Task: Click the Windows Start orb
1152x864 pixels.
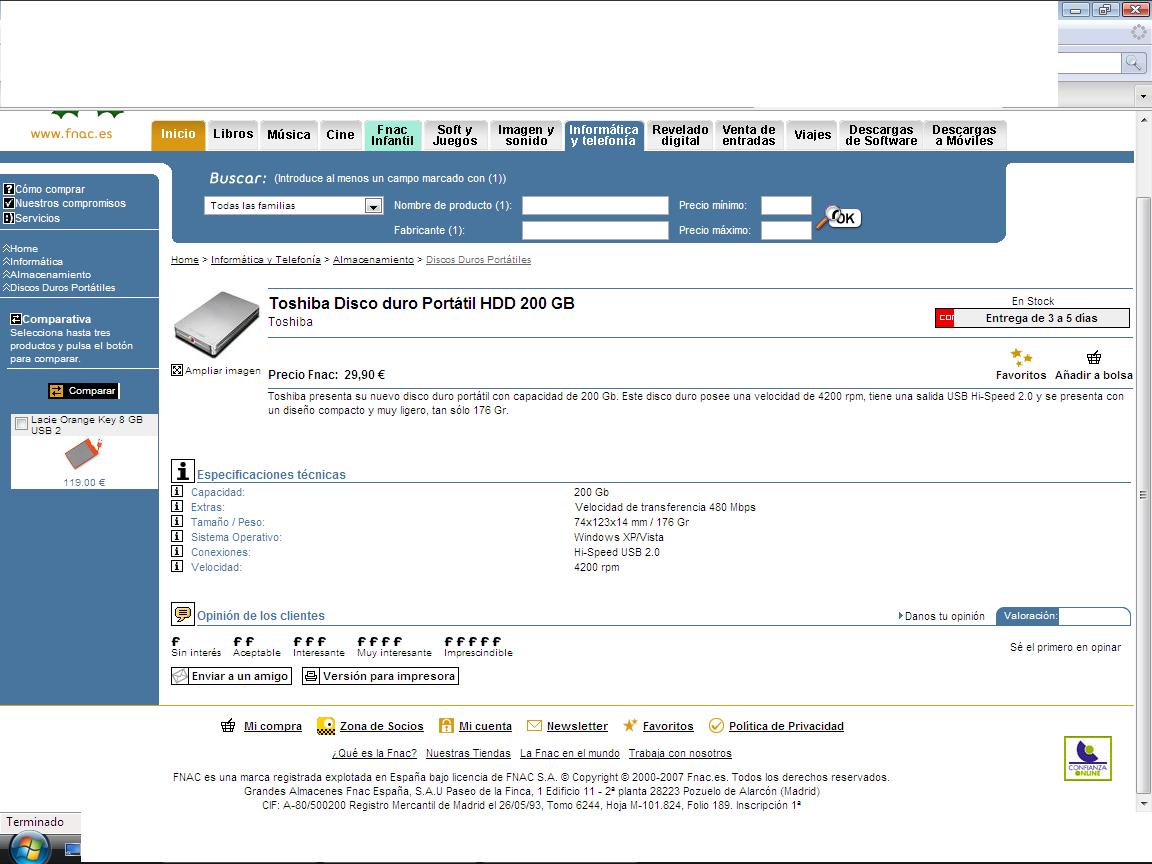Action: click(29, 849)
